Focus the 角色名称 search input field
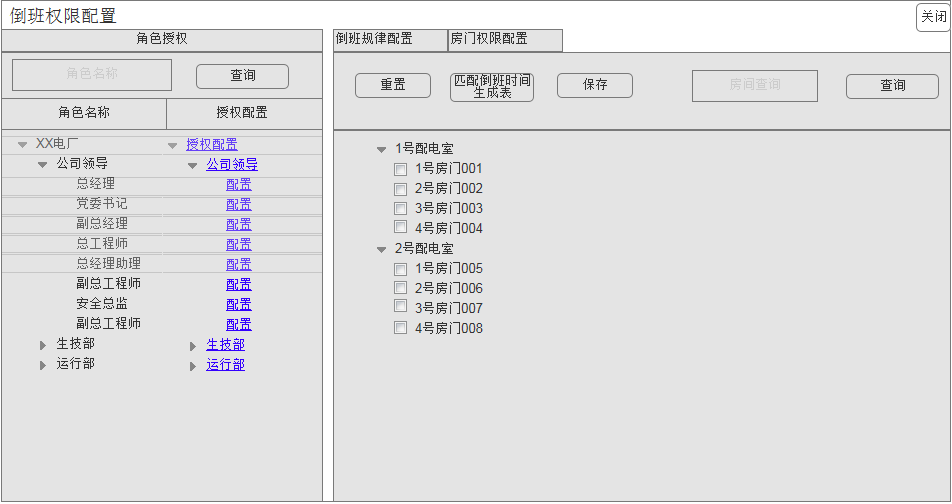The image size is (952, 504). [x=92, y=75]
